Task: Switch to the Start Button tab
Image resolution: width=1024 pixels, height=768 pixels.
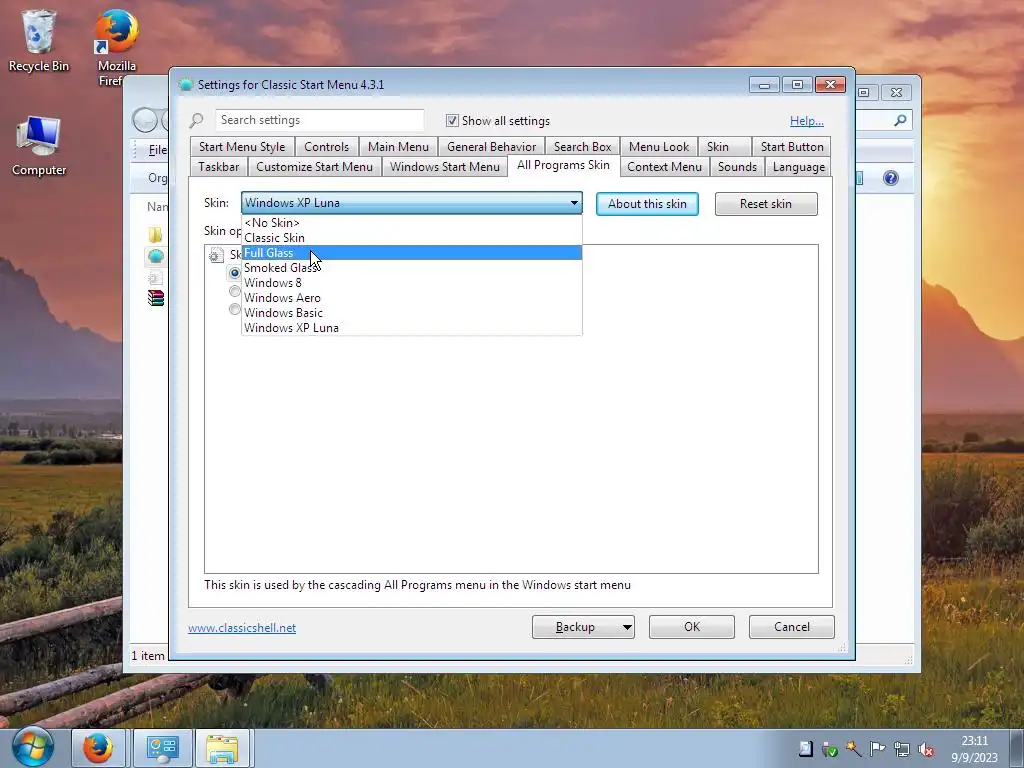Action: pyautogui.click(x=792, y=147)
